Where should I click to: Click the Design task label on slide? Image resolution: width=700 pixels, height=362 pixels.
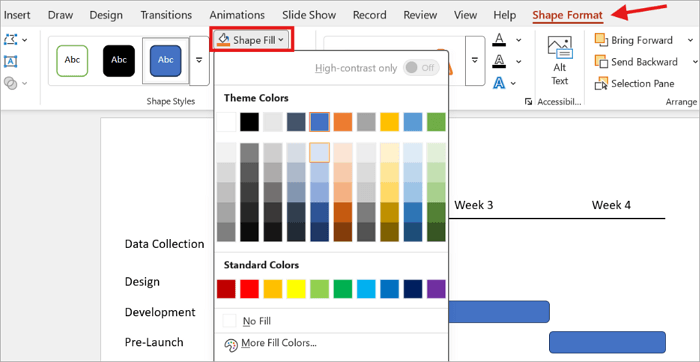point(142,282)
